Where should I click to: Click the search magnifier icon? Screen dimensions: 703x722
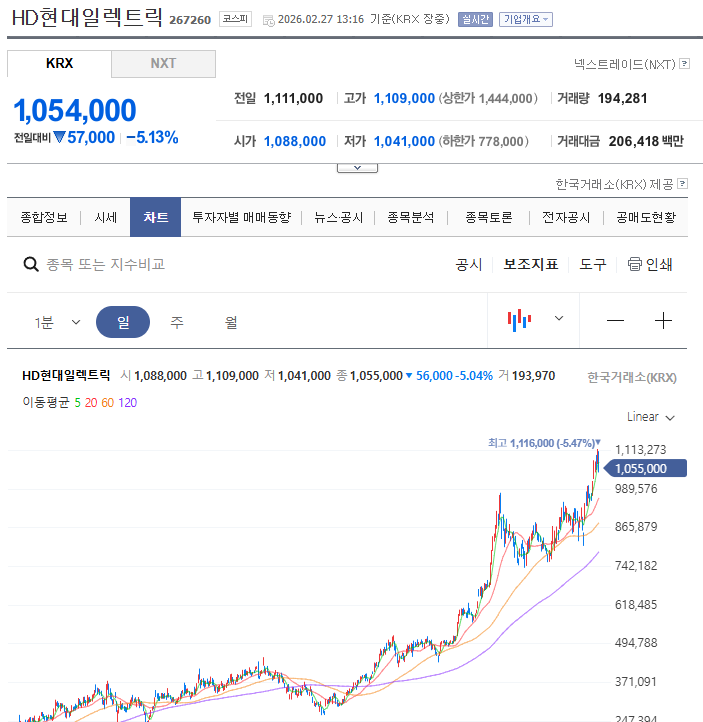(31, 264)
